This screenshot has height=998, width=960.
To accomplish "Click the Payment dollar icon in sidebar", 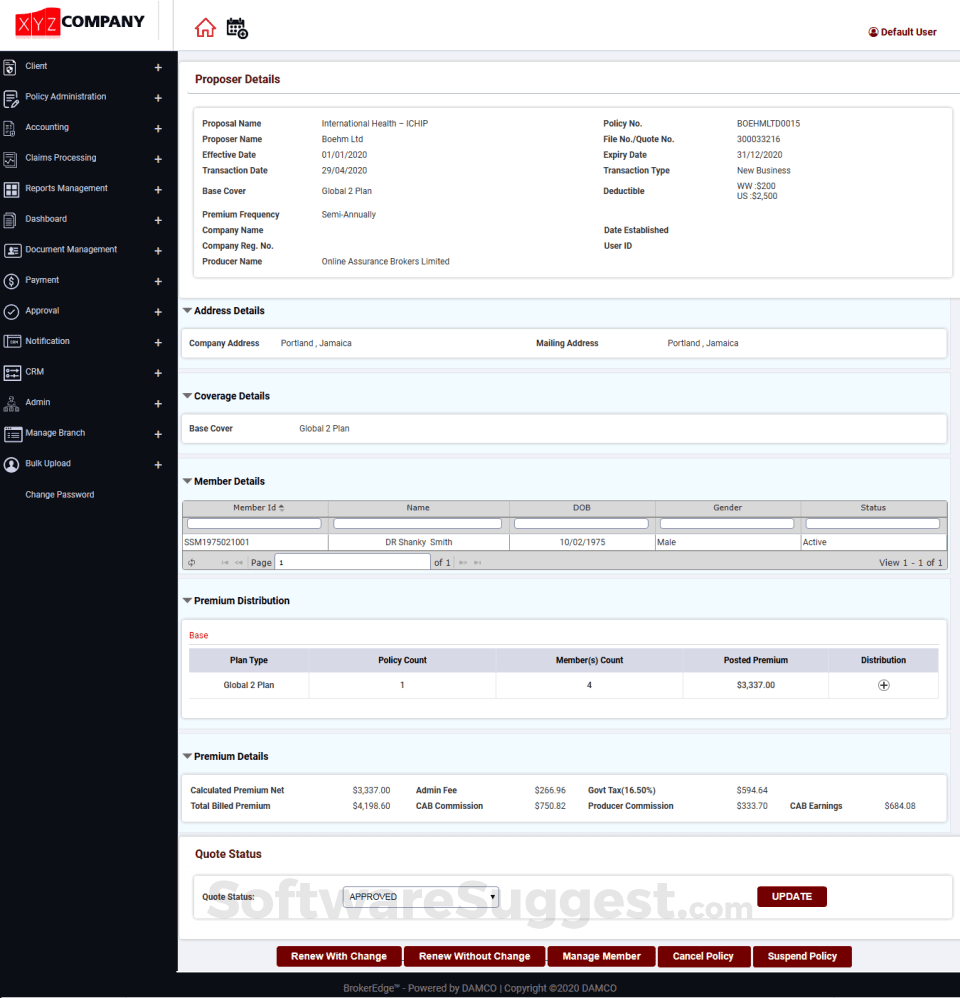I will [11, 281].
